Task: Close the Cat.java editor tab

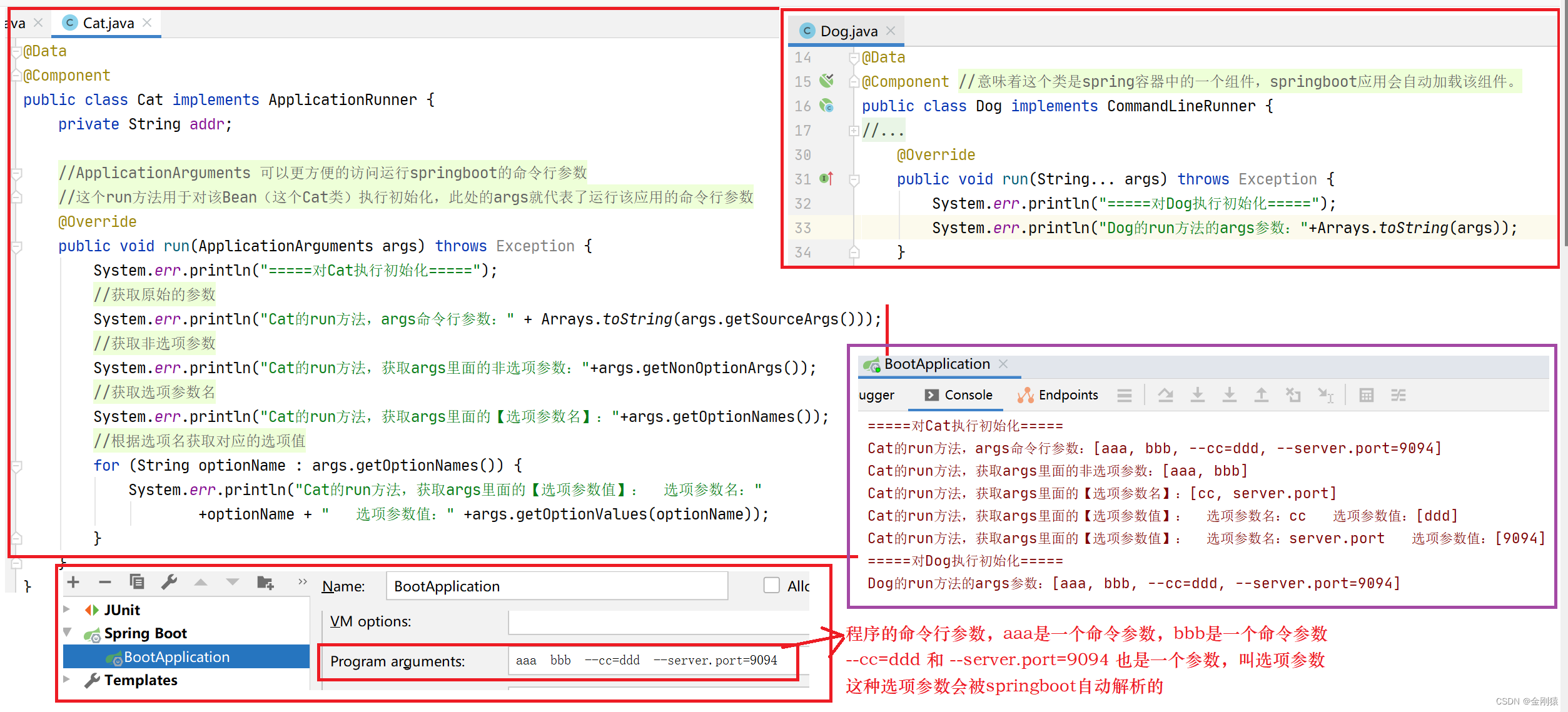Action: tap(147, 23)
